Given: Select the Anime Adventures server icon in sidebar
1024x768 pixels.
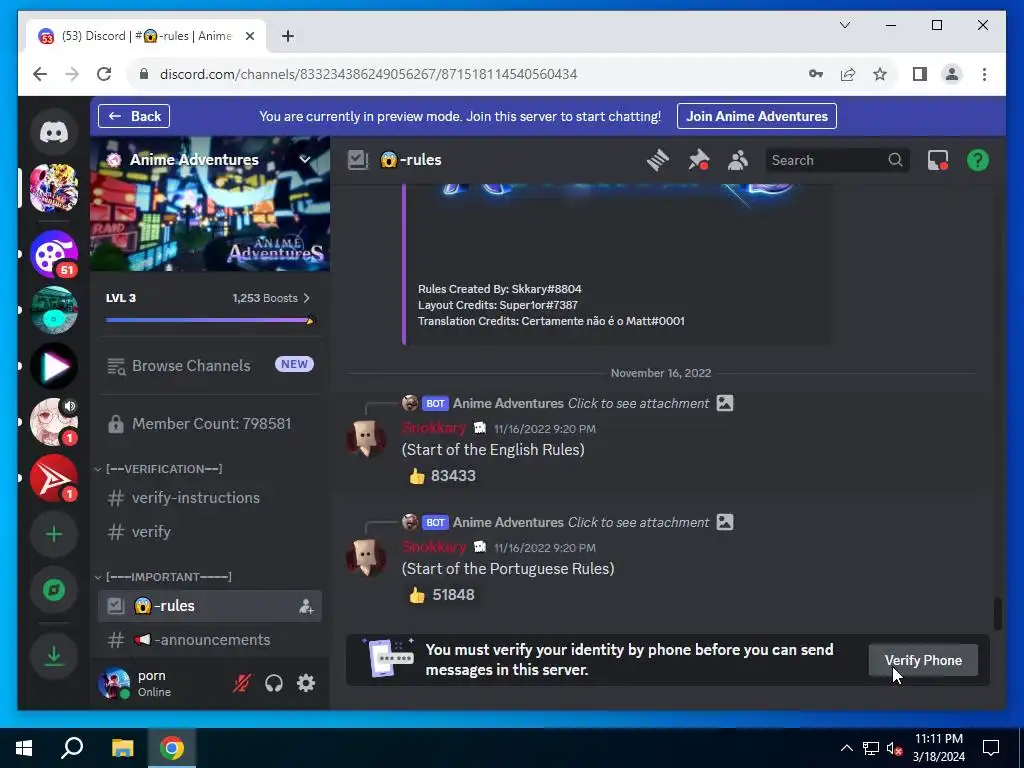Looking at the screenshot, I should click(54, 188).
